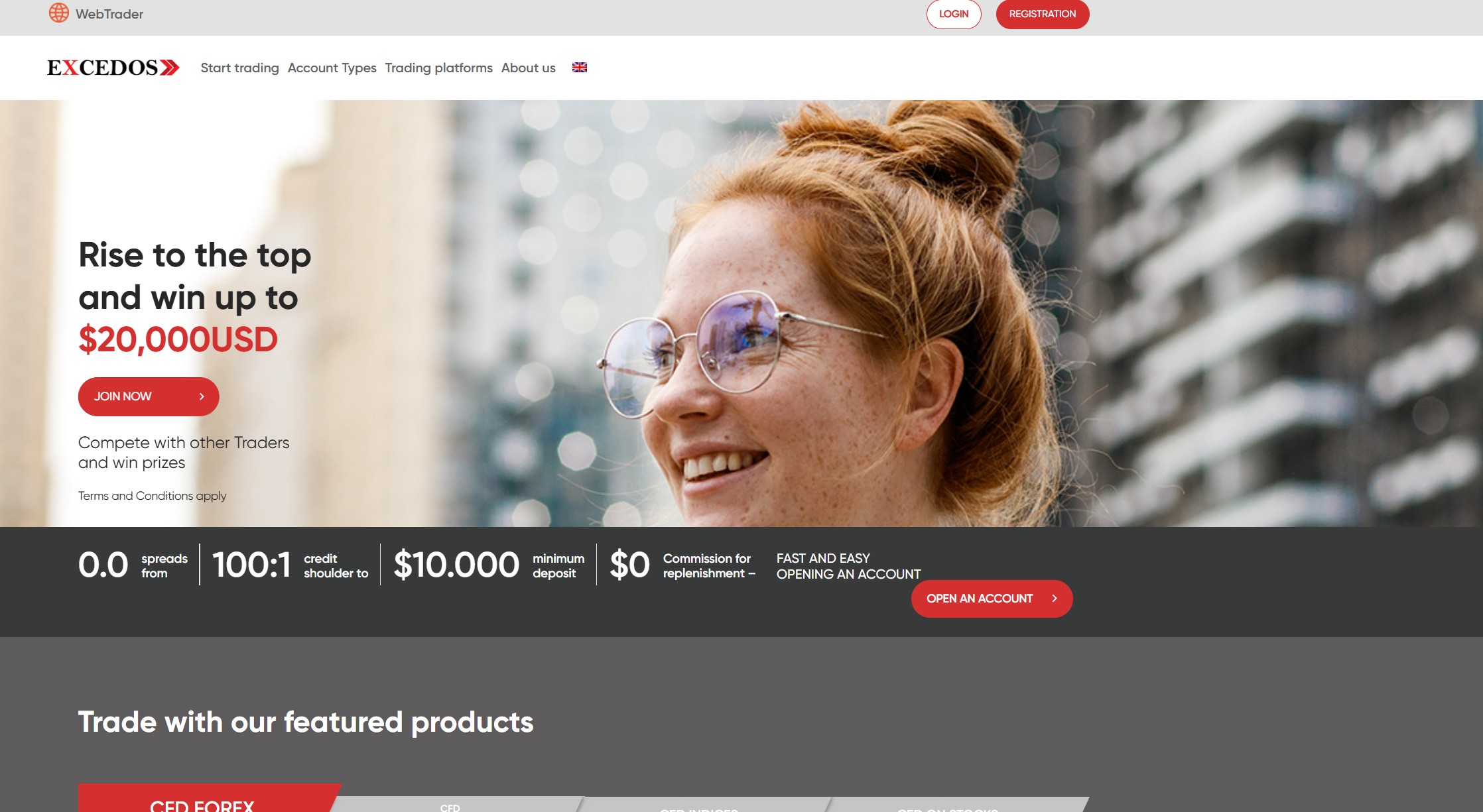Open the Trading platforms menu
Screen dimensions: 1483x812
point(438,68)
